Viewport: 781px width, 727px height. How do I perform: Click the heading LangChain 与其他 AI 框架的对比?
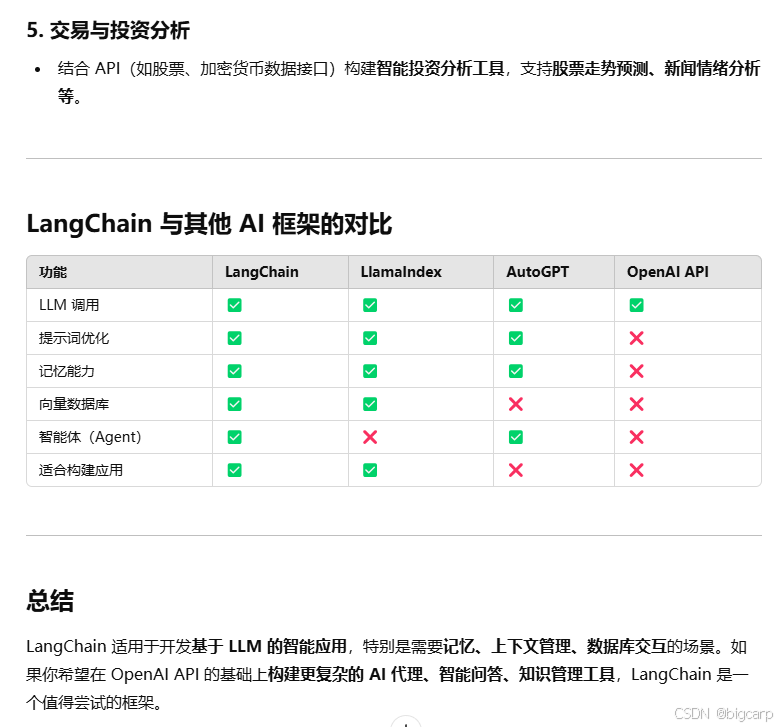pos(209,224)
